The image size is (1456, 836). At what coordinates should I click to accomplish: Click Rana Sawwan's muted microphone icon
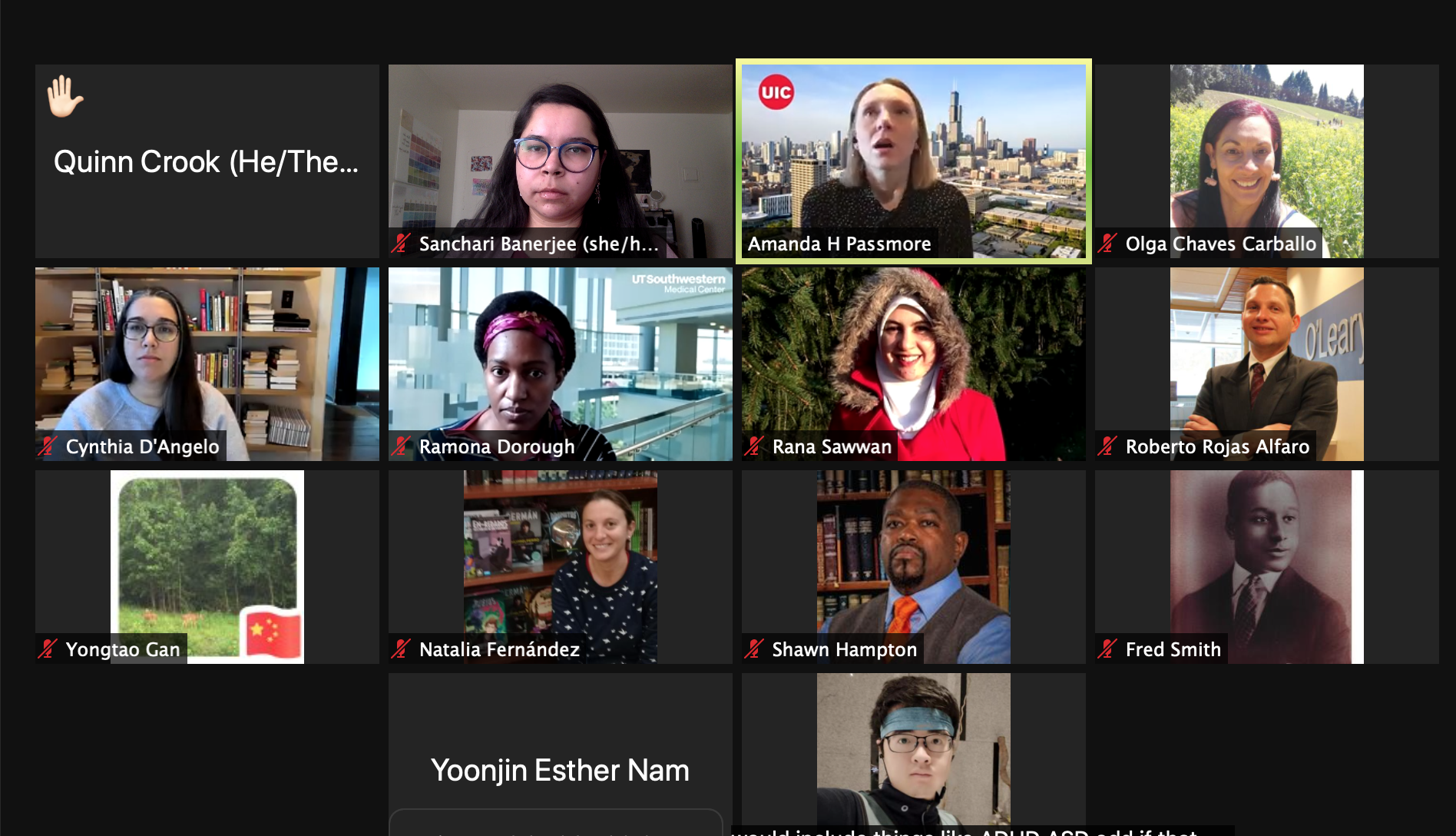[x=754, y=446]
